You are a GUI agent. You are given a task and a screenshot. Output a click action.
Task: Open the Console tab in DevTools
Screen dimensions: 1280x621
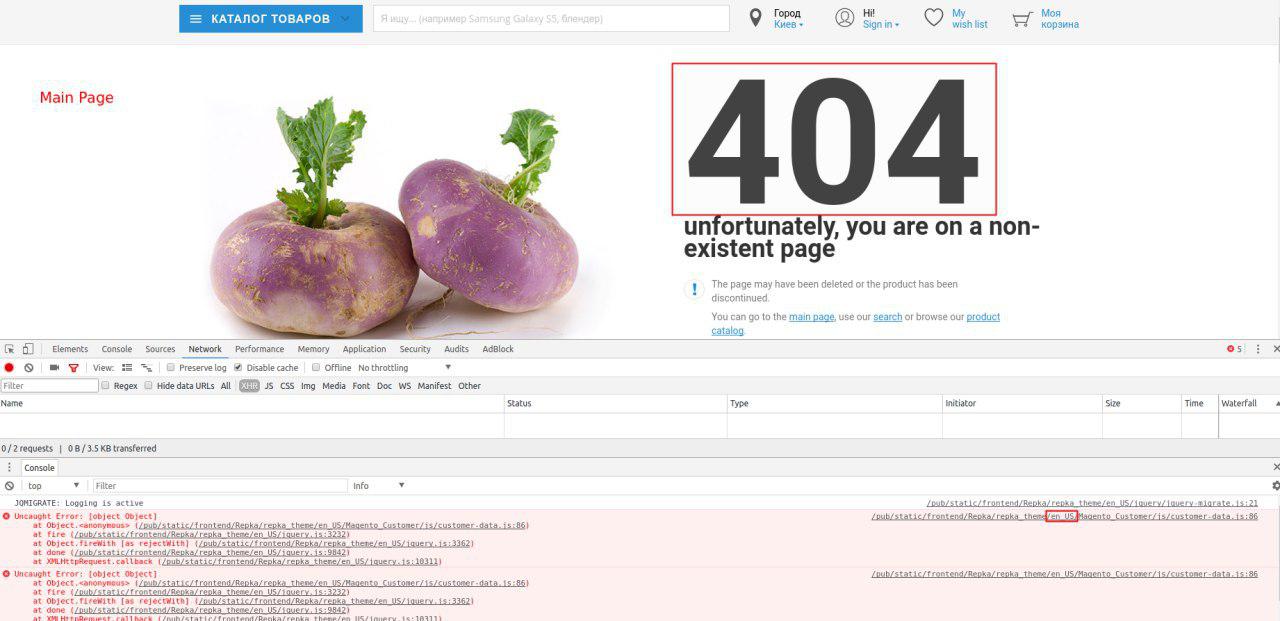117,349
